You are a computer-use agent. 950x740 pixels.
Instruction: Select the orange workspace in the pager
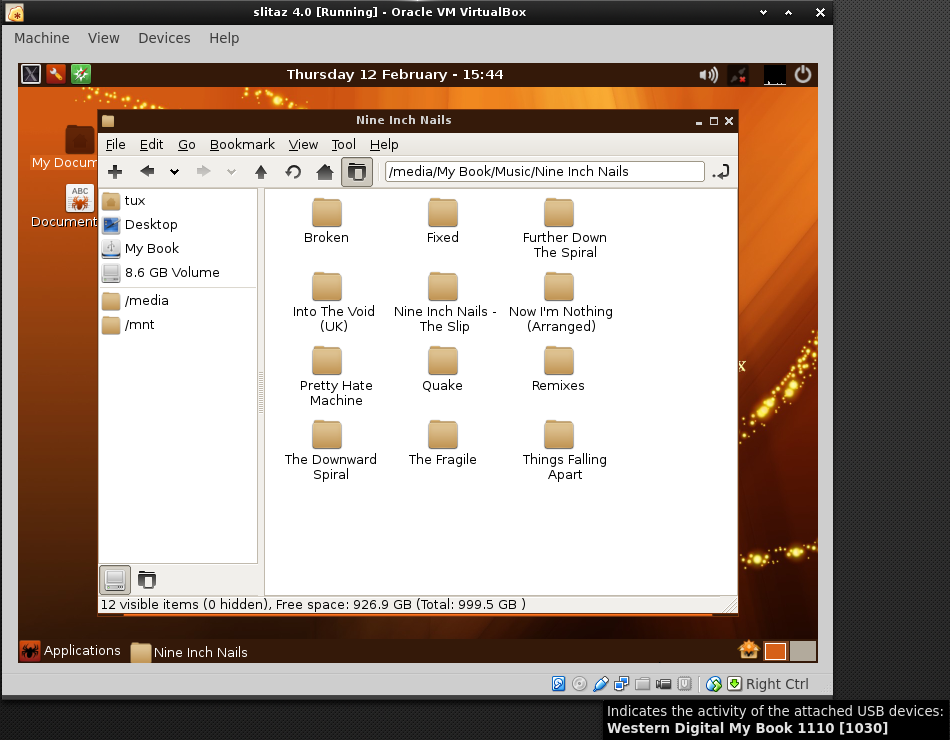pyautogui.click(x=775, y=651)
